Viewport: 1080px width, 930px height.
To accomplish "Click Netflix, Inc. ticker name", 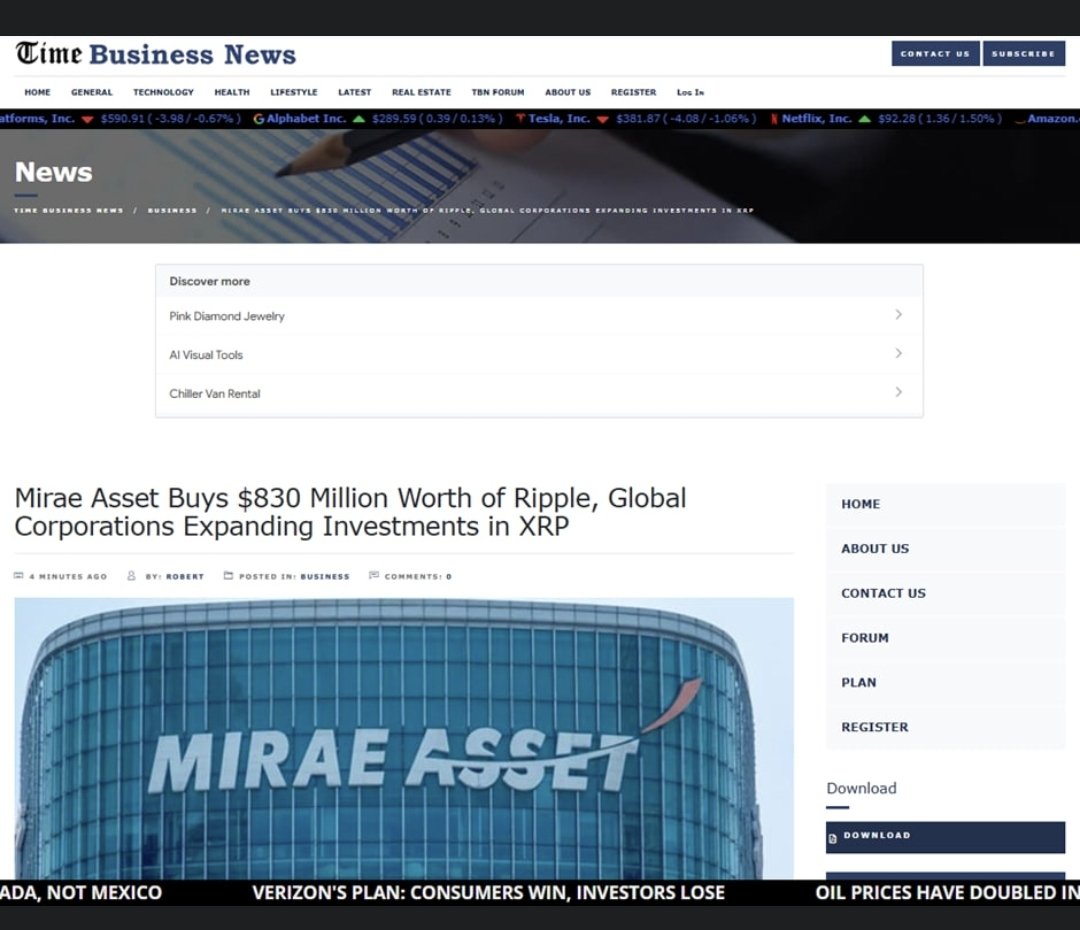I will (x=817, y=118).
